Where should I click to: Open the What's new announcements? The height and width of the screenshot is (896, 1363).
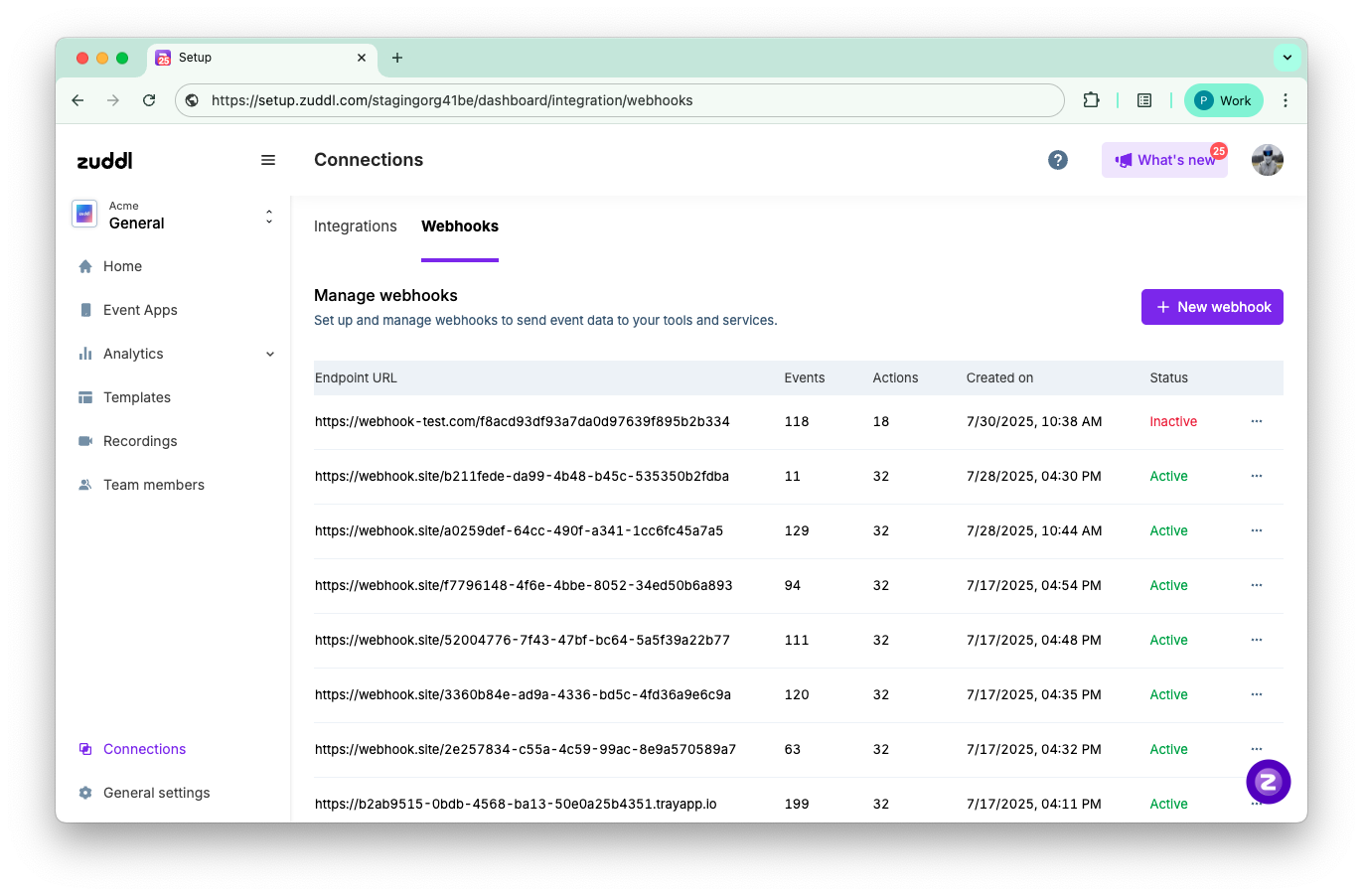point(1164,160)
